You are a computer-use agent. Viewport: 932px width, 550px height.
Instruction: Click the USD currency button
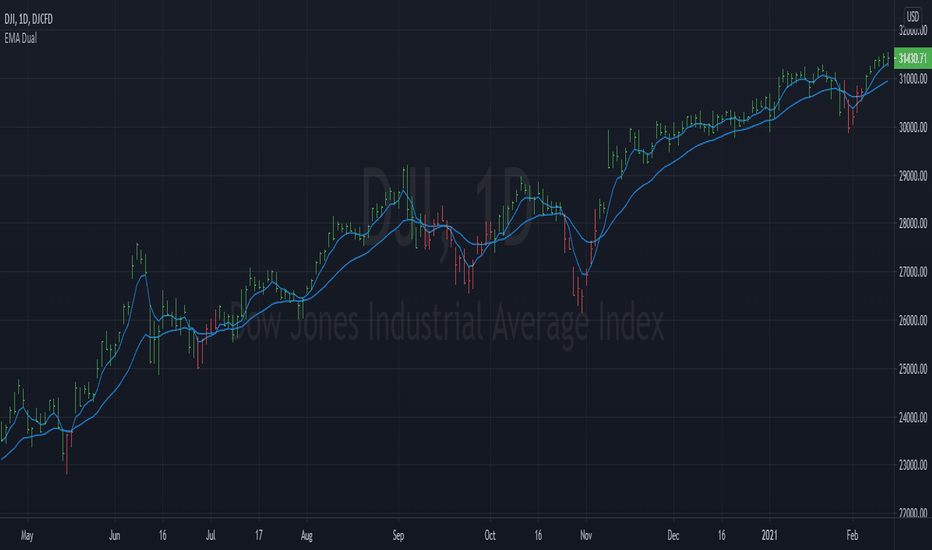(x=912, y=16)
